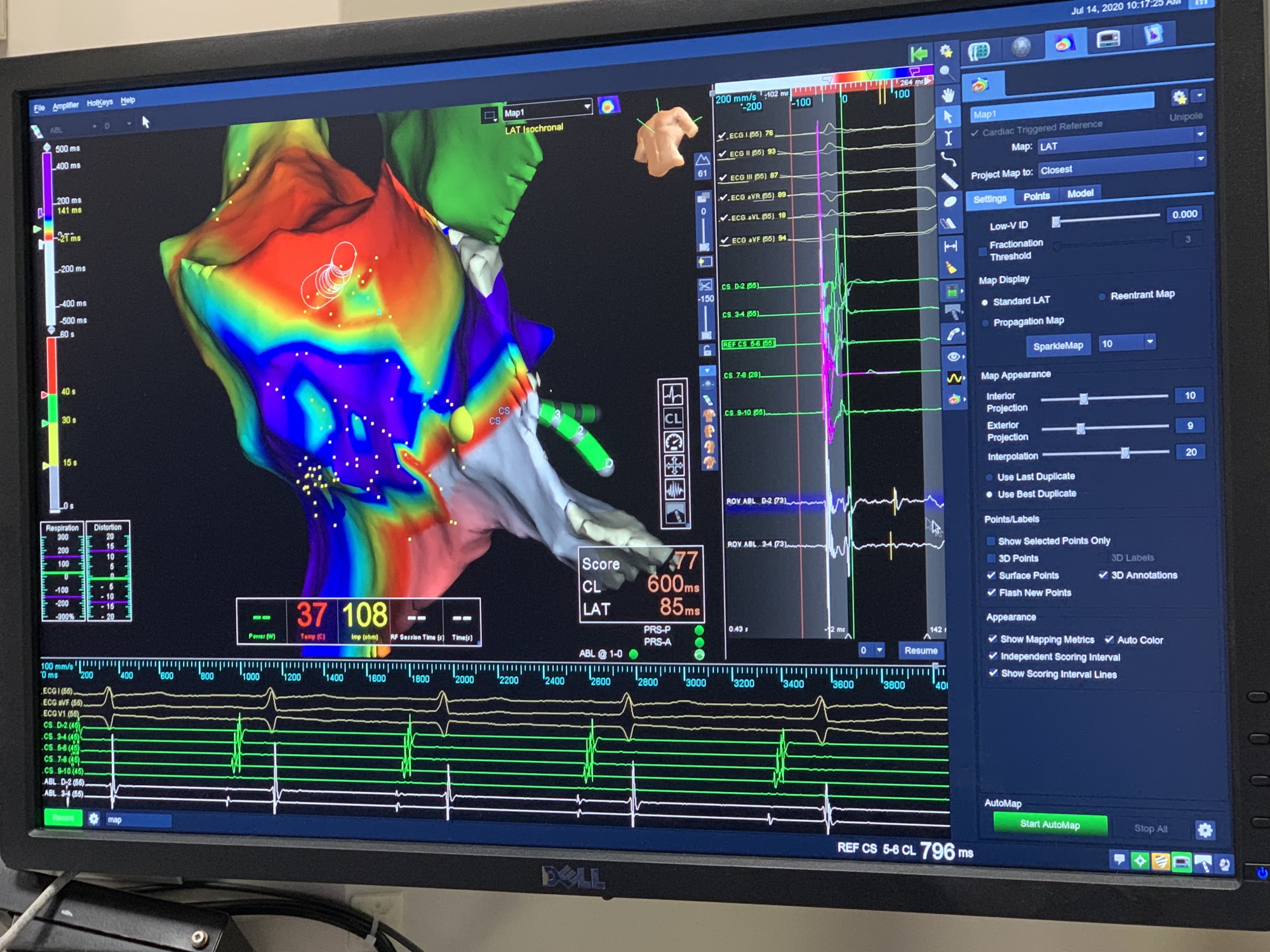Choose the magnifying glass zoom tool
The width and height of the screenshot is (1270, 952).
click(947, 73)
